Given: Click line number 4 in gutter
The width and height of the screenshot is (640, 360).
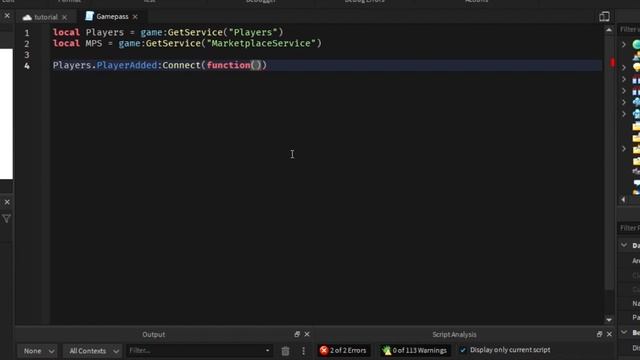Looking at the screenshot, I should [27, 66].
